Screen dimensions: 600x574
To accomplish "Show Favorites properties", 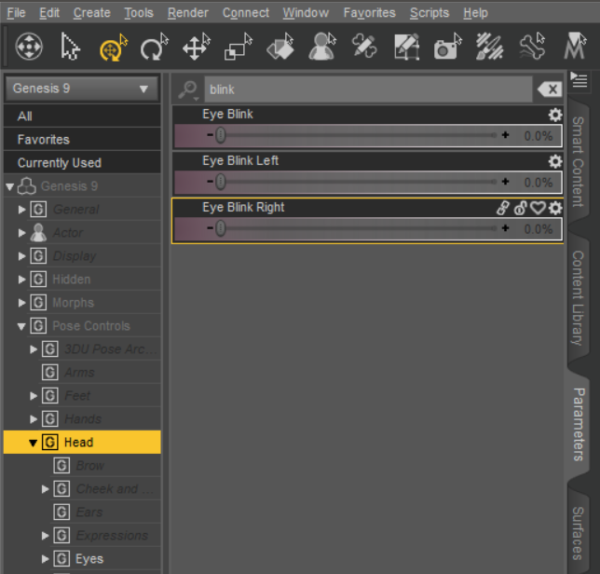I will tap(82, 139).
